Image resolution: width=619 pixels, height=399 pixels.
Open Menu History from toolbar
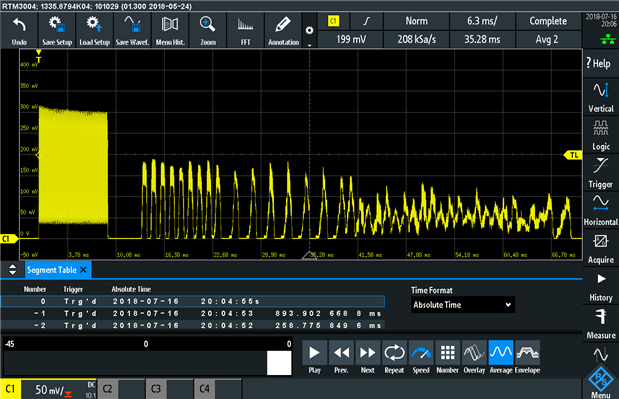pos(170,30)
